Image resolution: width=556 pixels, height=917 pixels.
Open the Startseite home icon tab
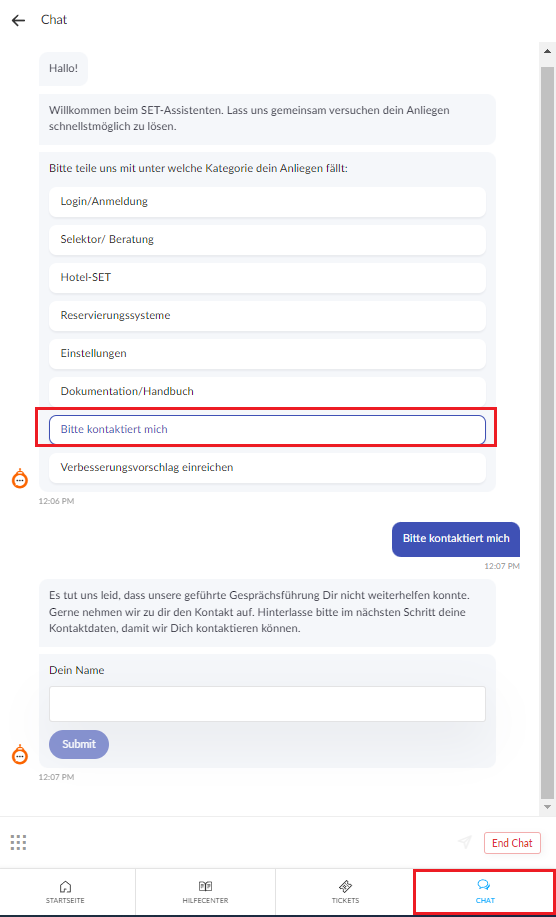65,892
